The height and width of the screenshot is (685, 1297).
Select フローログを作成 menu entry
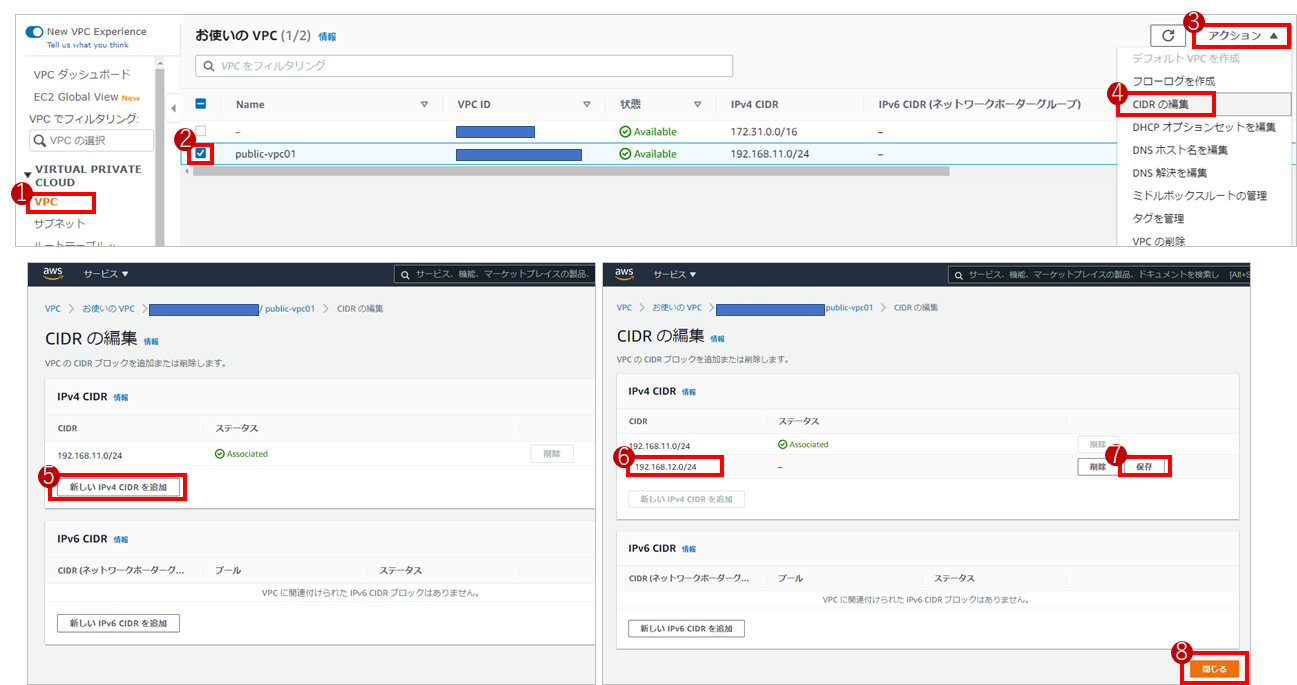[x=1173, y=81]
